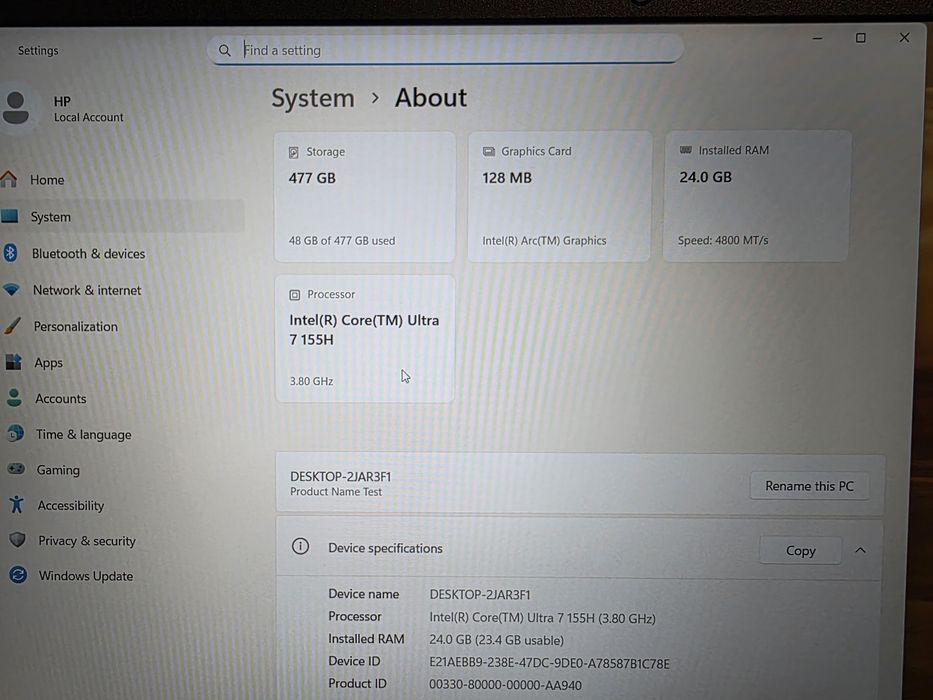933x700 pixels.
Task: Select the Product Name Test text
Action: coord(336,492)
